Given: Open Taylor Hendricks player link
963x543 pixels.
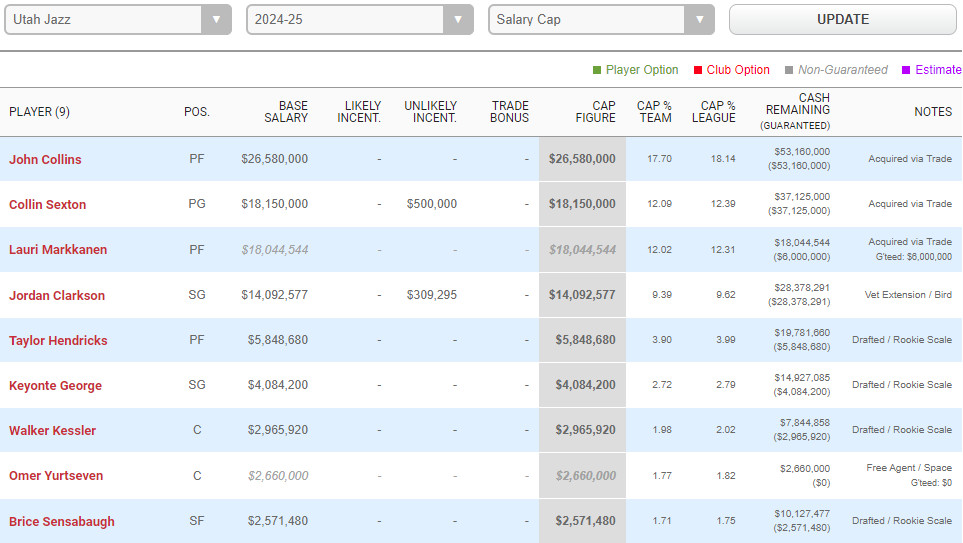Looking at the screenshot, I should 58,340.
